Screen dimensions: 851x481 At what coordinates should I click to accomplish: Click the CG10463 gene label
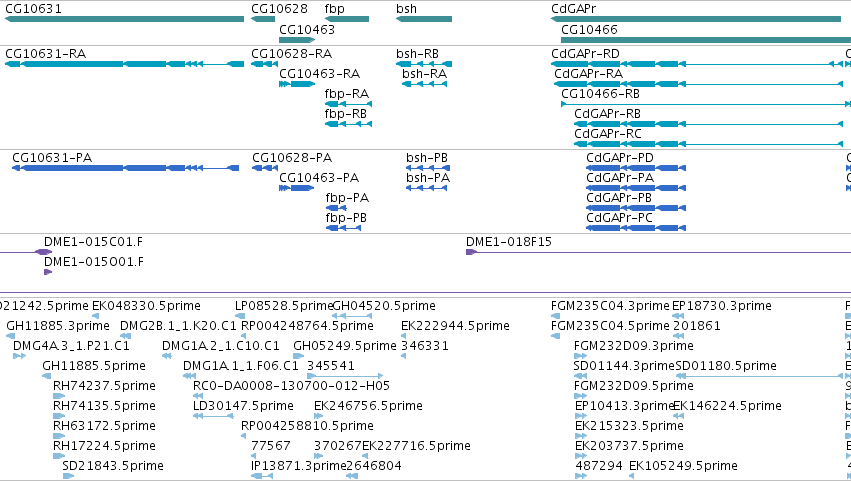click(x=307, y=29)
